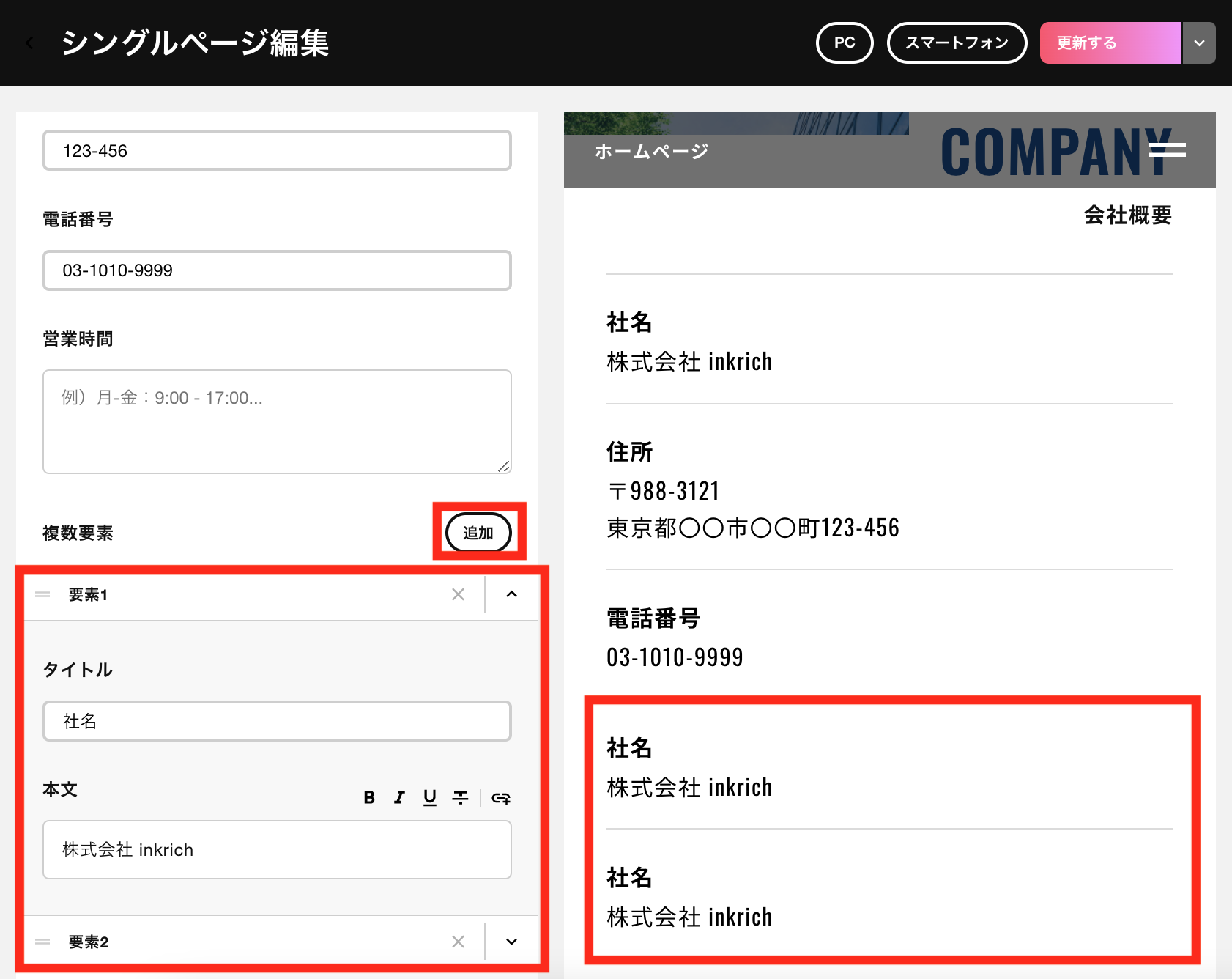Grab the drag handle of 要素2

[42, 942]
